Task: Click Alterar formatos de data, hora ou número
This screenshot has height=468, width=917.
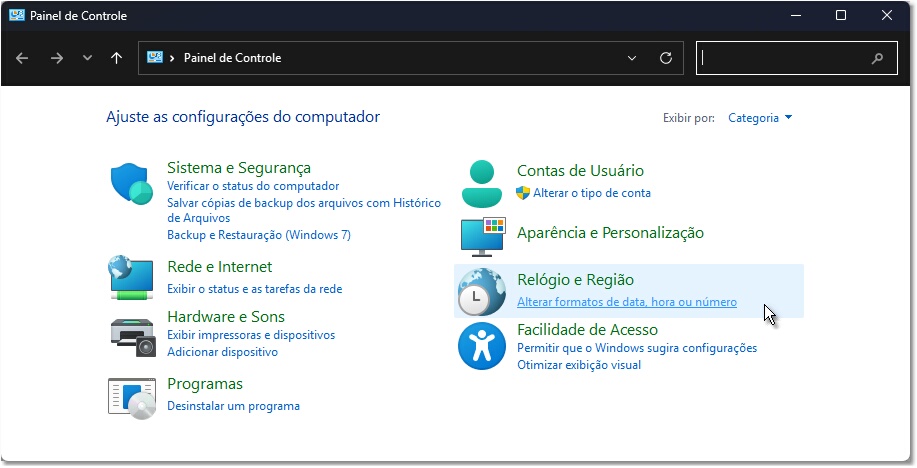Action: coord(627,302)
